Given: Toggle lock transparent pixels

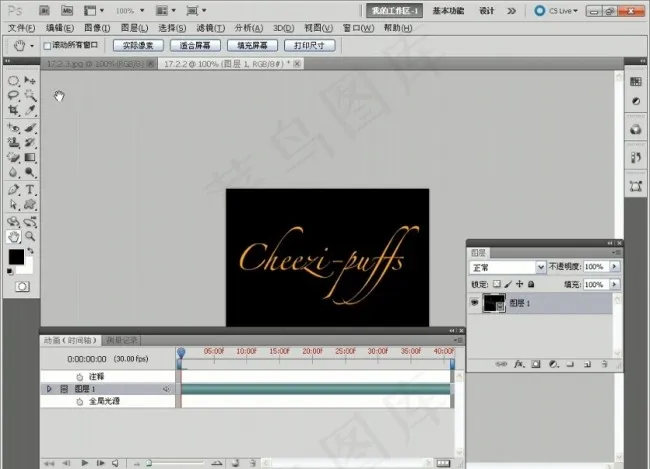Looking at the screenshot, I should (496, 284).
